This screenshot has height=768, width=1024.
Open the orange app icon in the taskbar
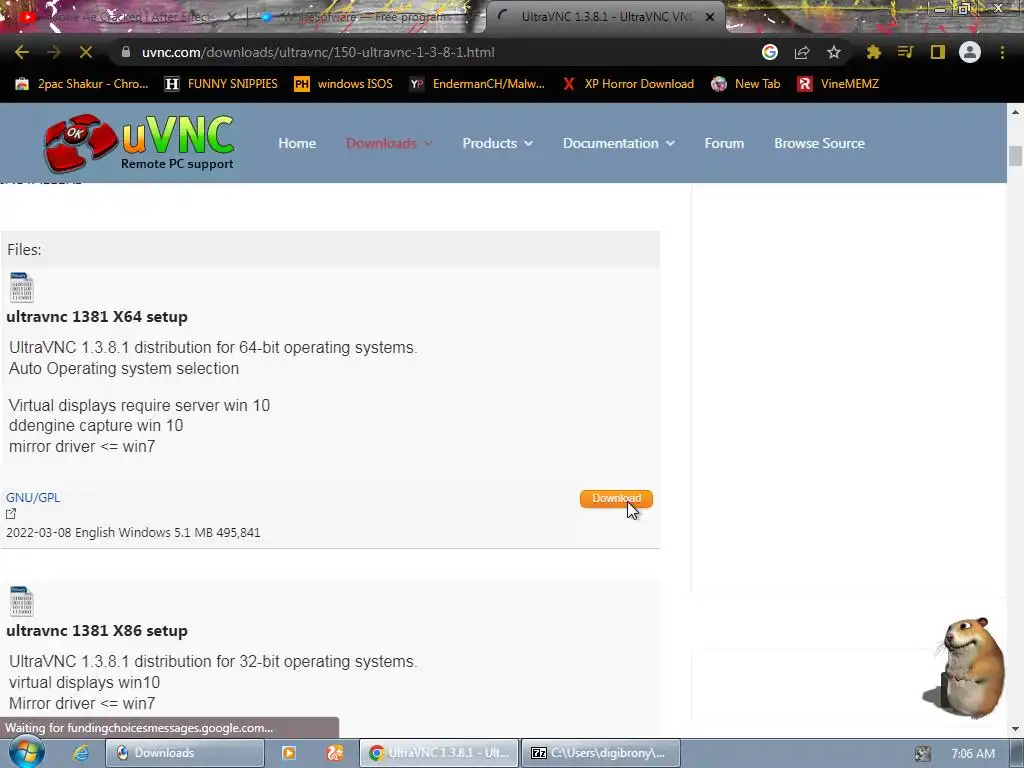click(334, 753)
